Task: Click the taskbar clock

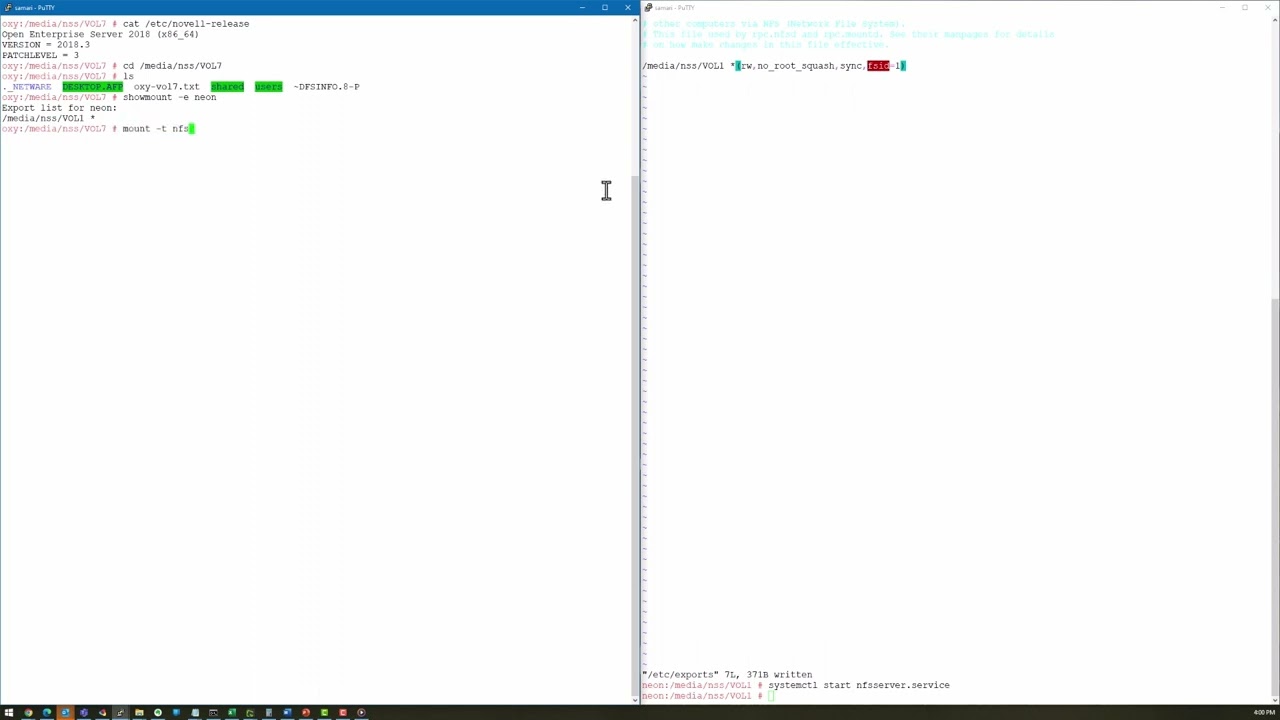Action: pyautogui.click(x=1264, y=713)
